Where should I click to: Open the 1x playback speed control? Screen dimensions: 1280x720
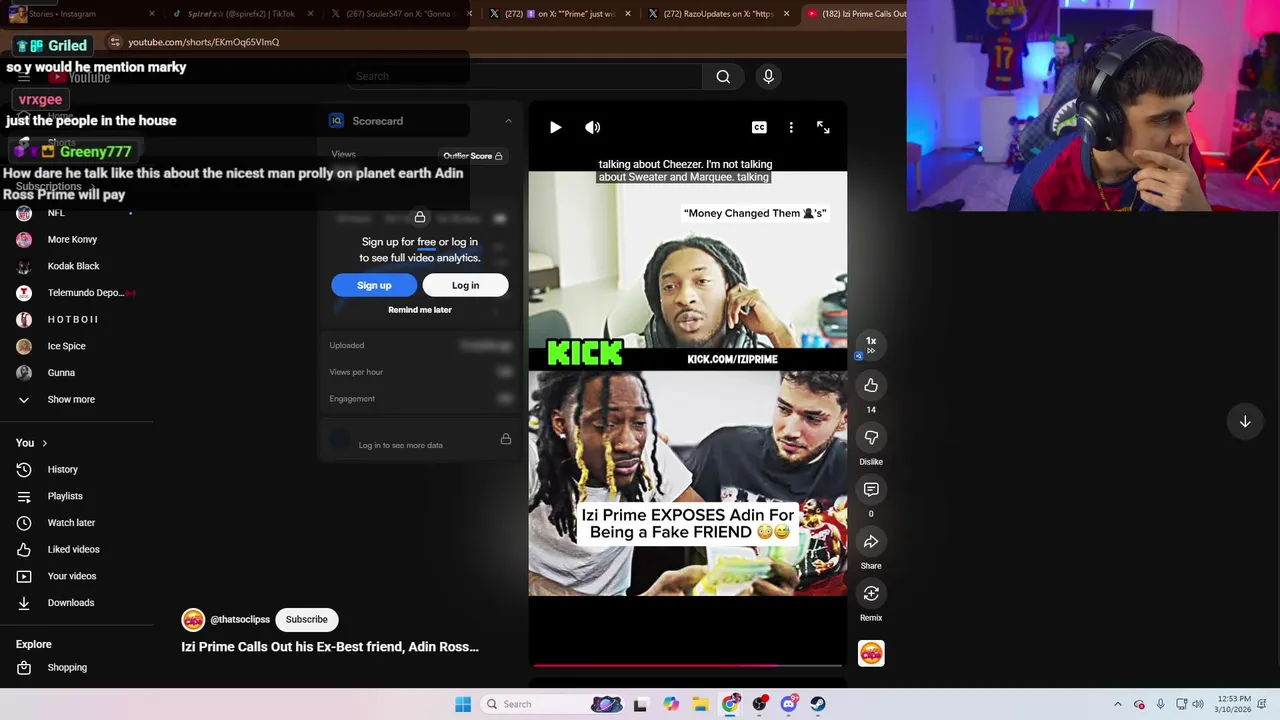871,345
